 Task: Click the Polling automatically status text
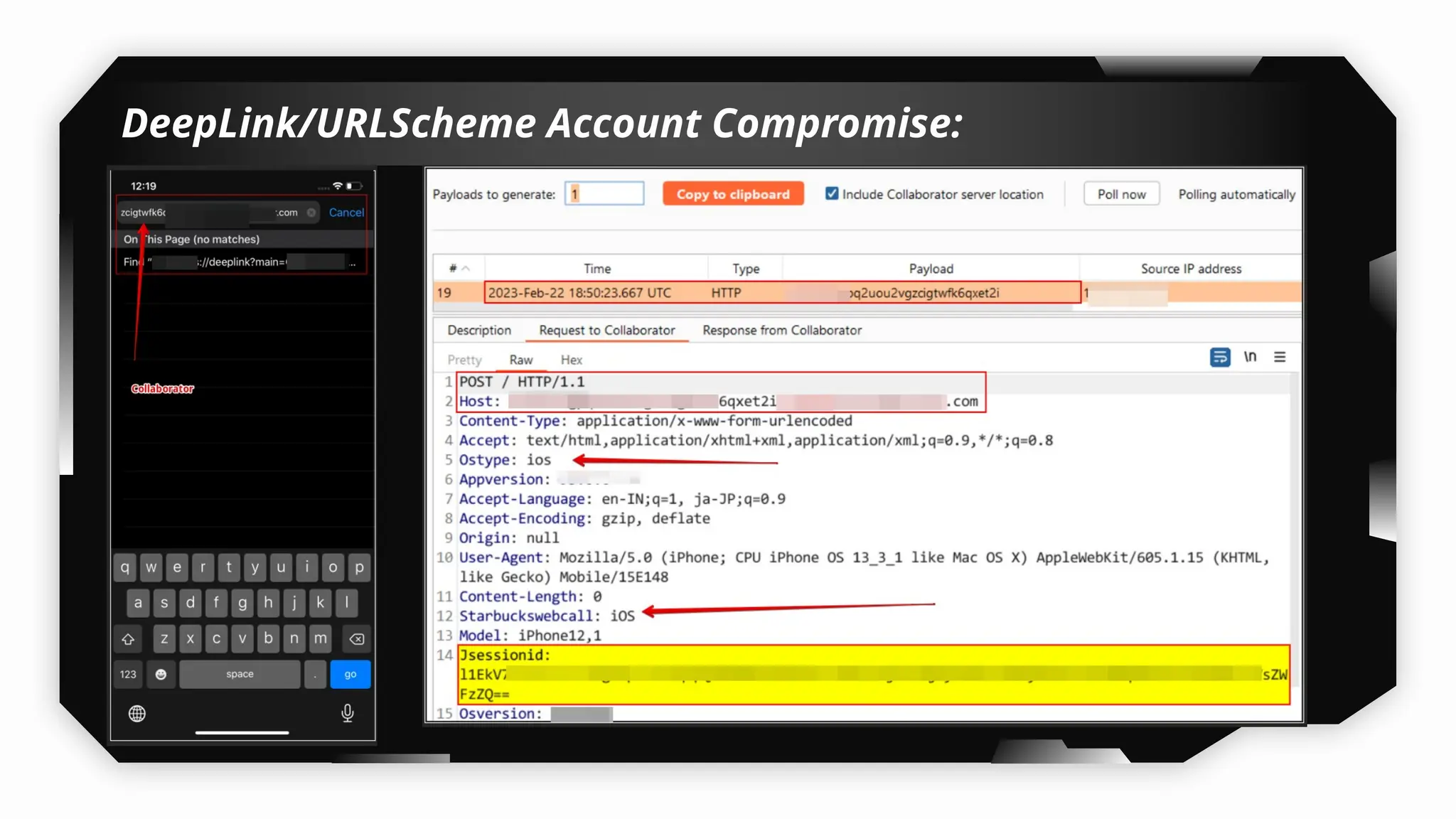(1236, 194)
